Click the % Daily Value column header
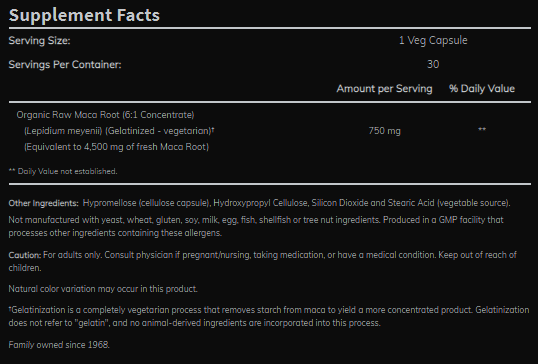The height and width of the screenshot is (364, 538). tap(482, 89)
